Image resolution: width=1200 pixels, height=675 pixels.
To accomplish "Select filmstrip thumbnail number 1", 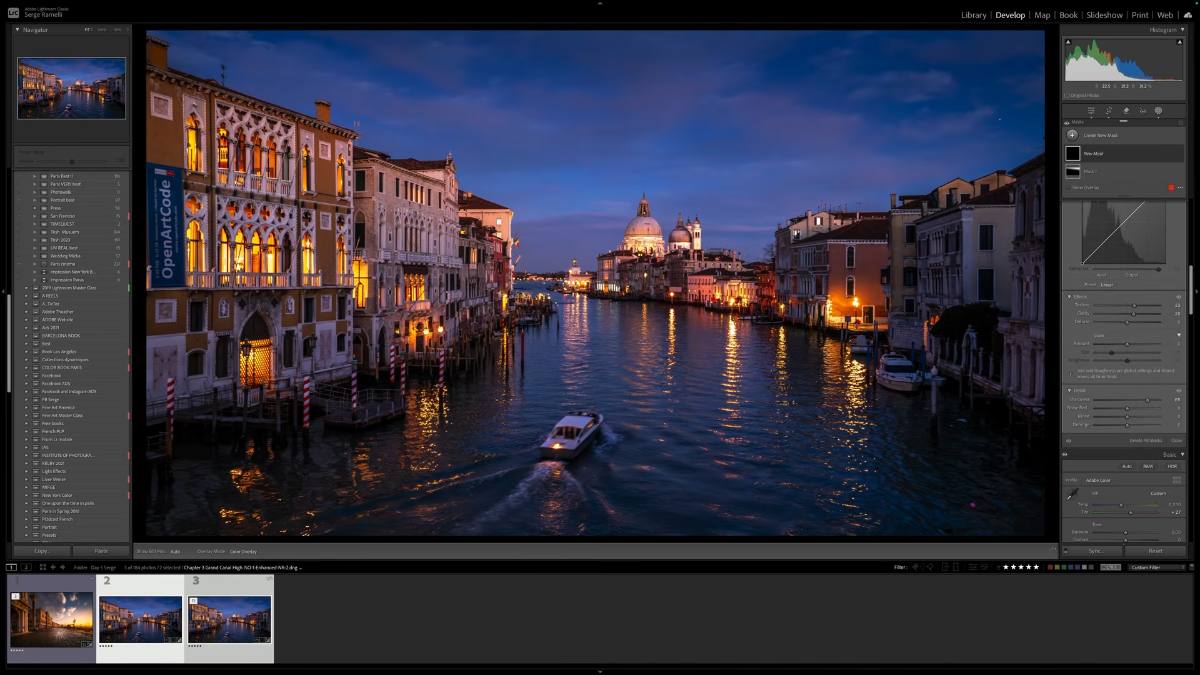I will (x=52, y=620).
